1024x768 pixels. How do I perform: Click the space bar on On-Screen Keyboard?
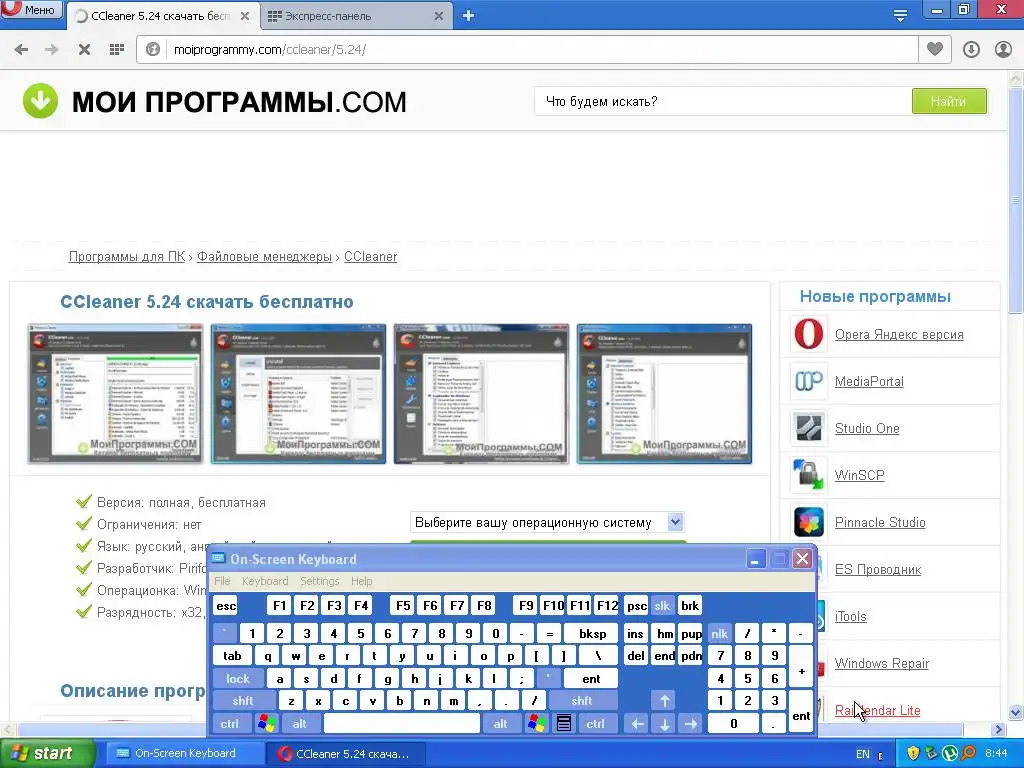click(402, 724)
